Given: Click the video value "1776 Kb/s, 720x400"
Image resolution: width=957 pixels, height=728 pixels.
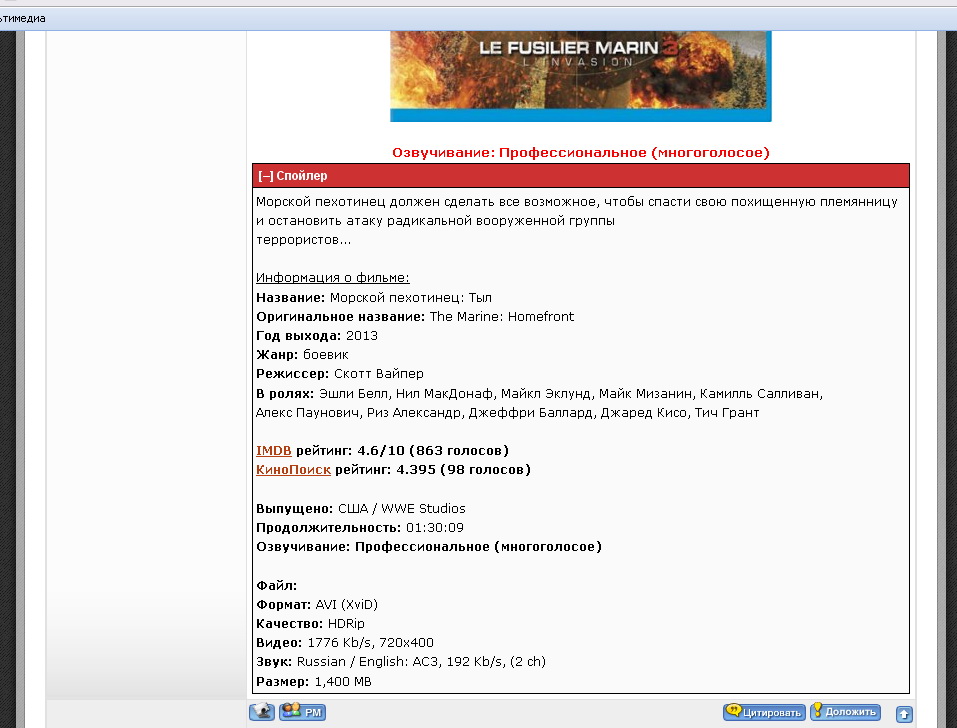Looking at the screenshot, I should [370, 643].
